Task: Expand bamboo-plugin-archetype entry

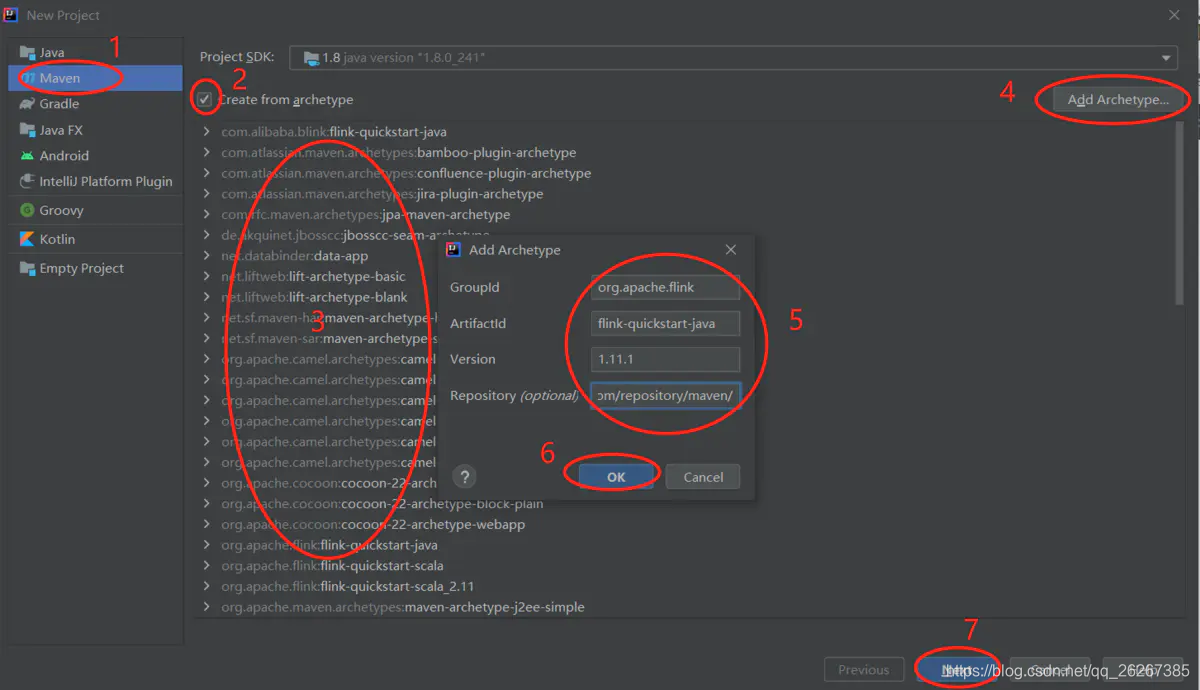Action: [x=207, y=153]
